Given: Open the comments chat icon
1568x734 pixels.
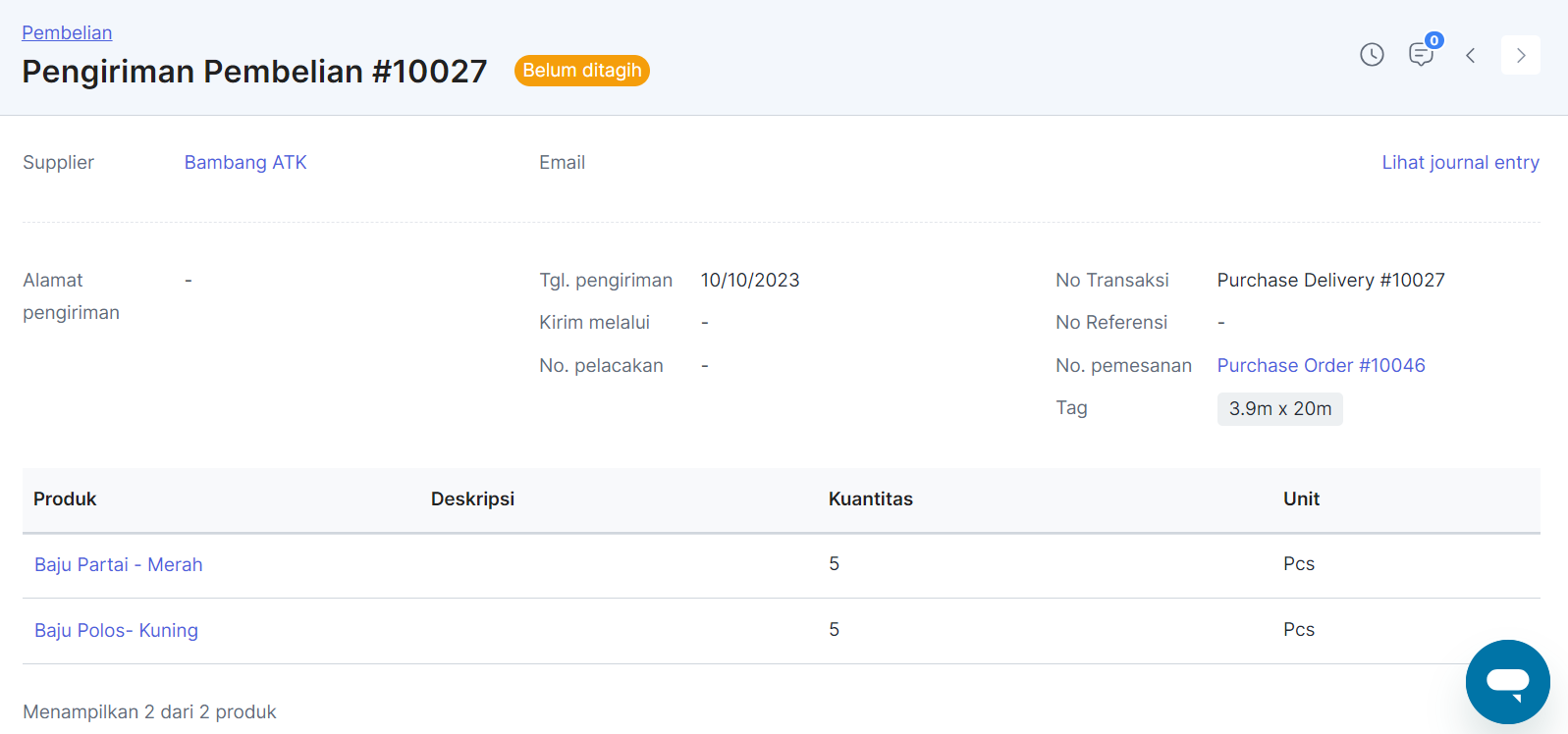Looking at the screenshot, I should pyautogui.click(x=1421, y=55).
